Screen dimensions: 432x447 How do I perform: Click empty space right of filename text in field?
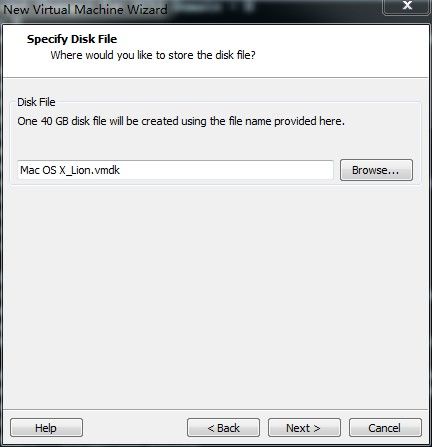coord(227,170)
